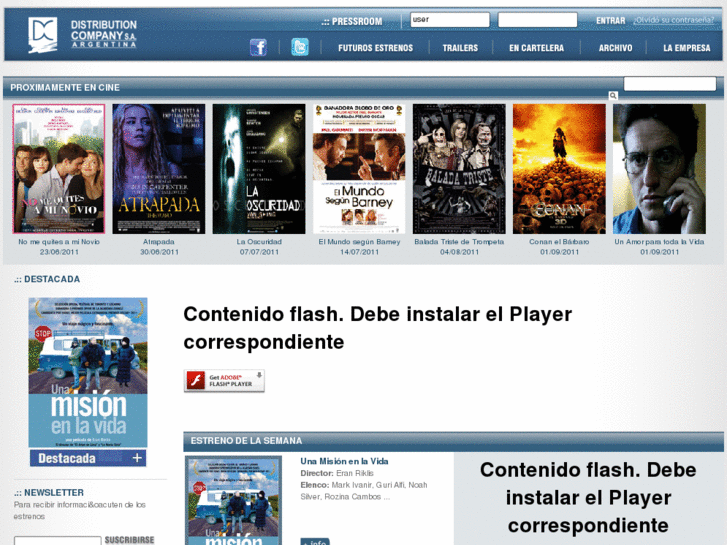Select the Archivo menu item
The height and width of the screenshot is (545, 727).
(x=615, y=48)
